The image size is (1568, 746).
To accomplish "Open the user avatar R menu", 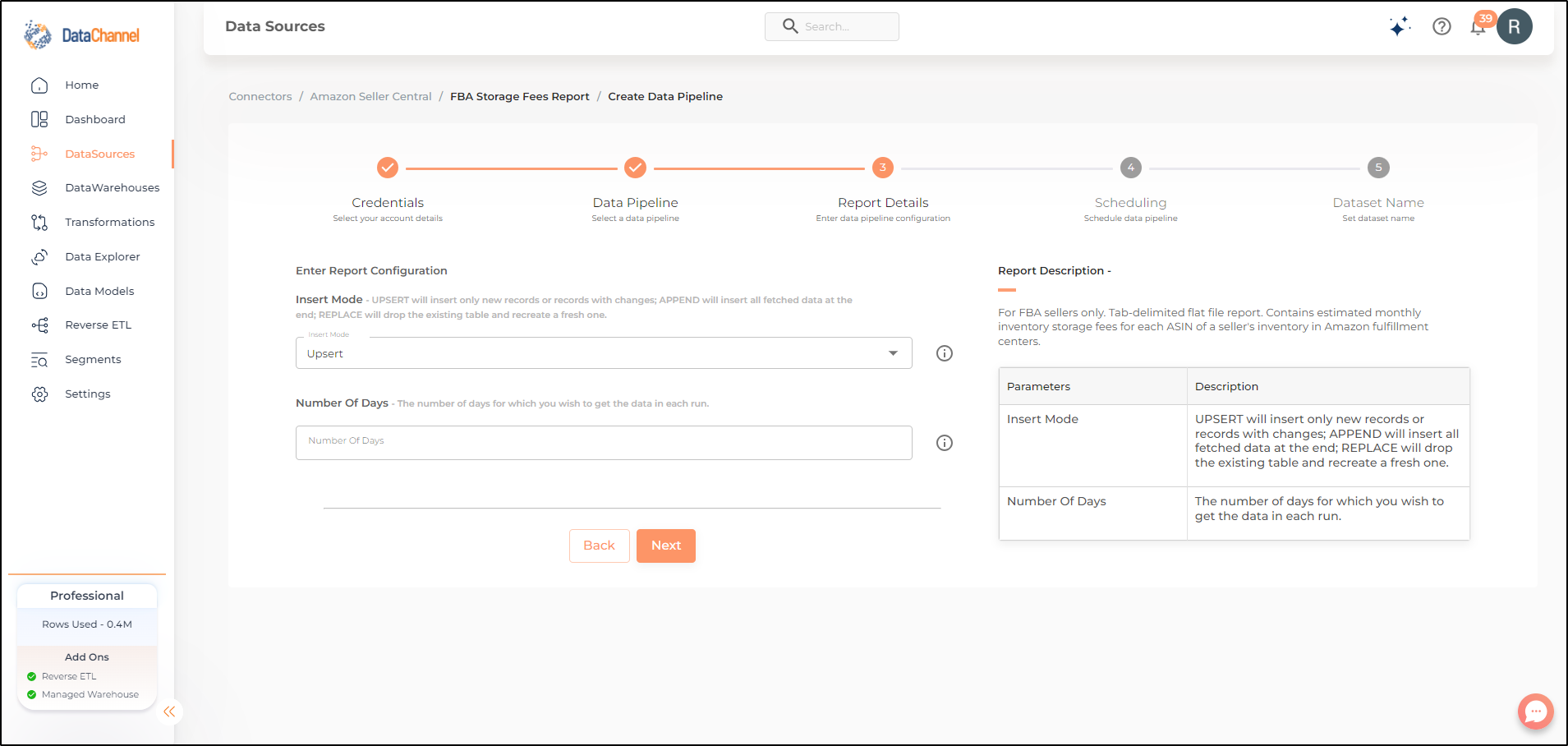I will [1514, 26].
